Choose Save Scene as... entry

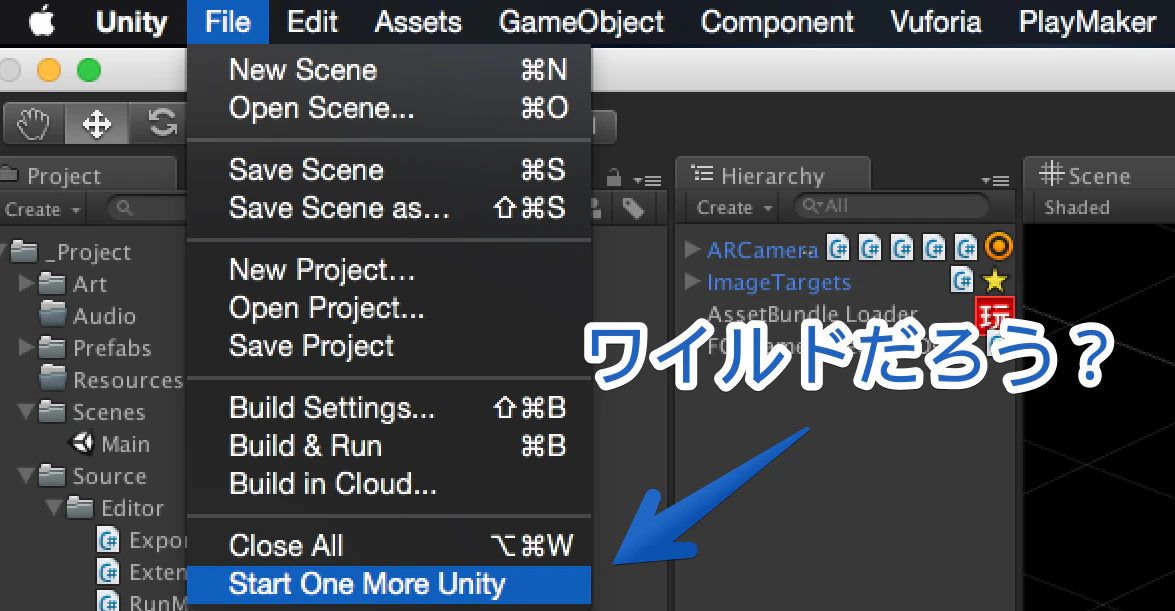[389, 208]
